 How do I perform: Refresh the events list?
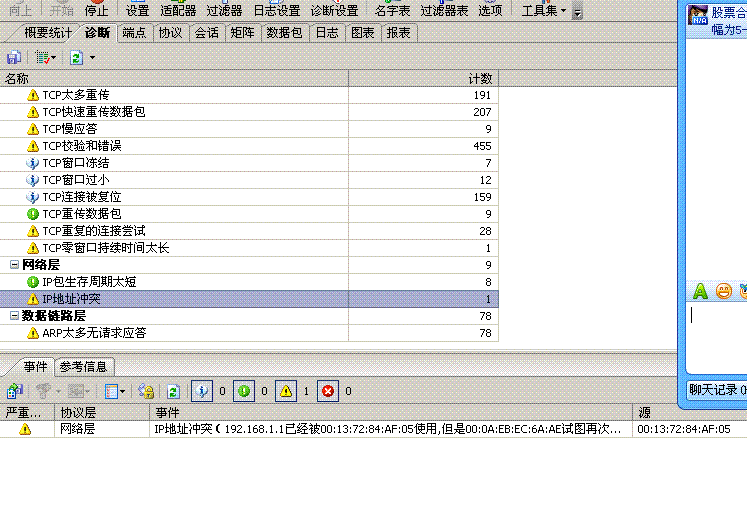173,391
